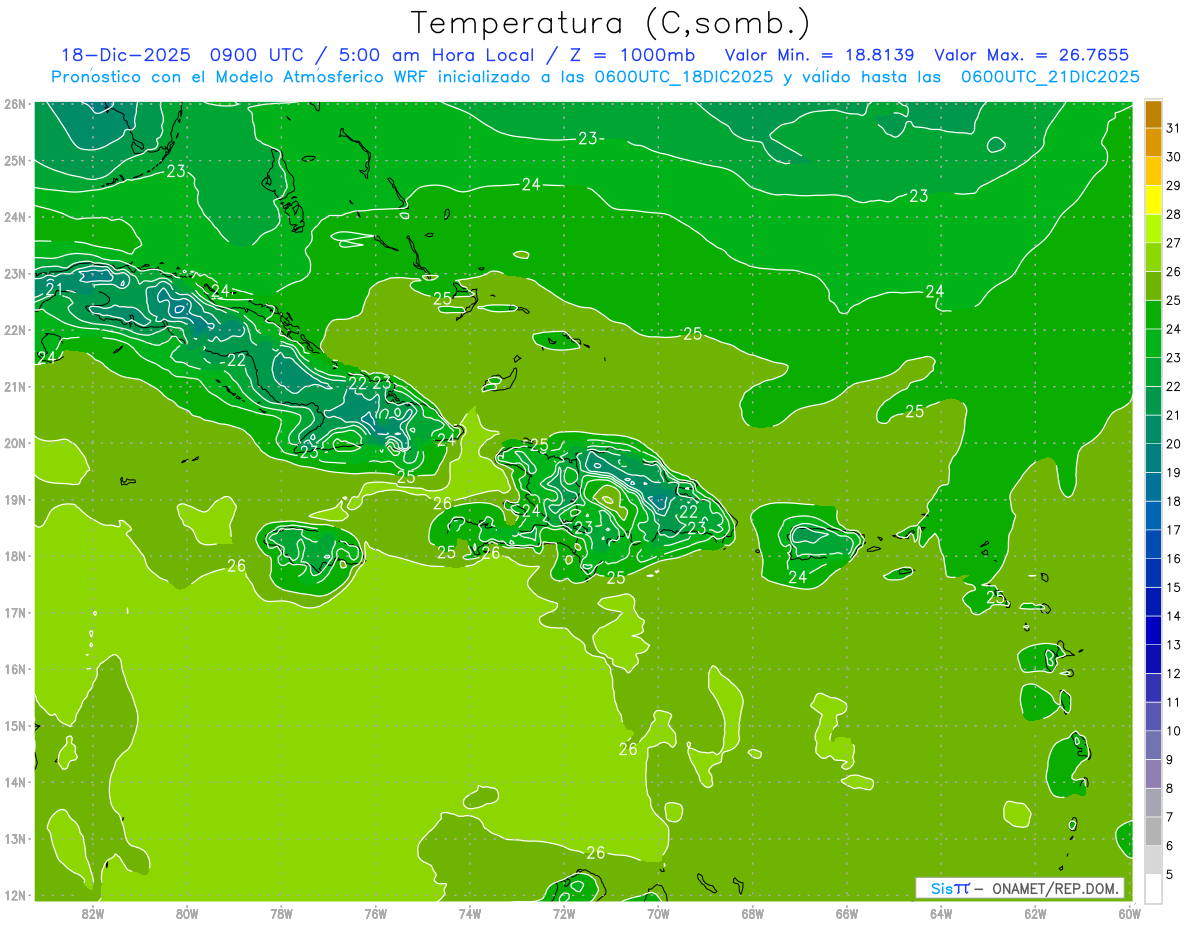Click longitude label '82W'
Viewport: 1200px width, 927px height.
93,912
